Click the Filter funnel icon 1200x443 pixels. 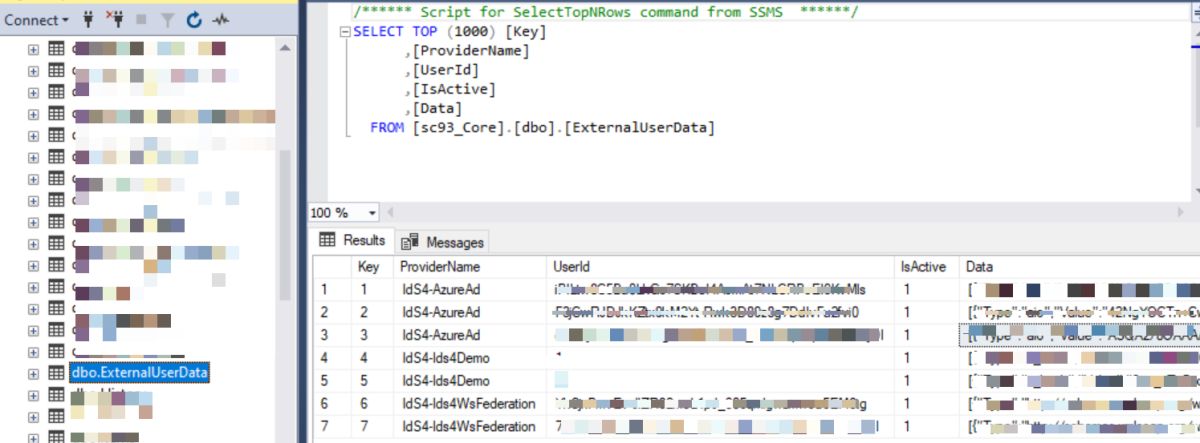(x=167, y=19)
